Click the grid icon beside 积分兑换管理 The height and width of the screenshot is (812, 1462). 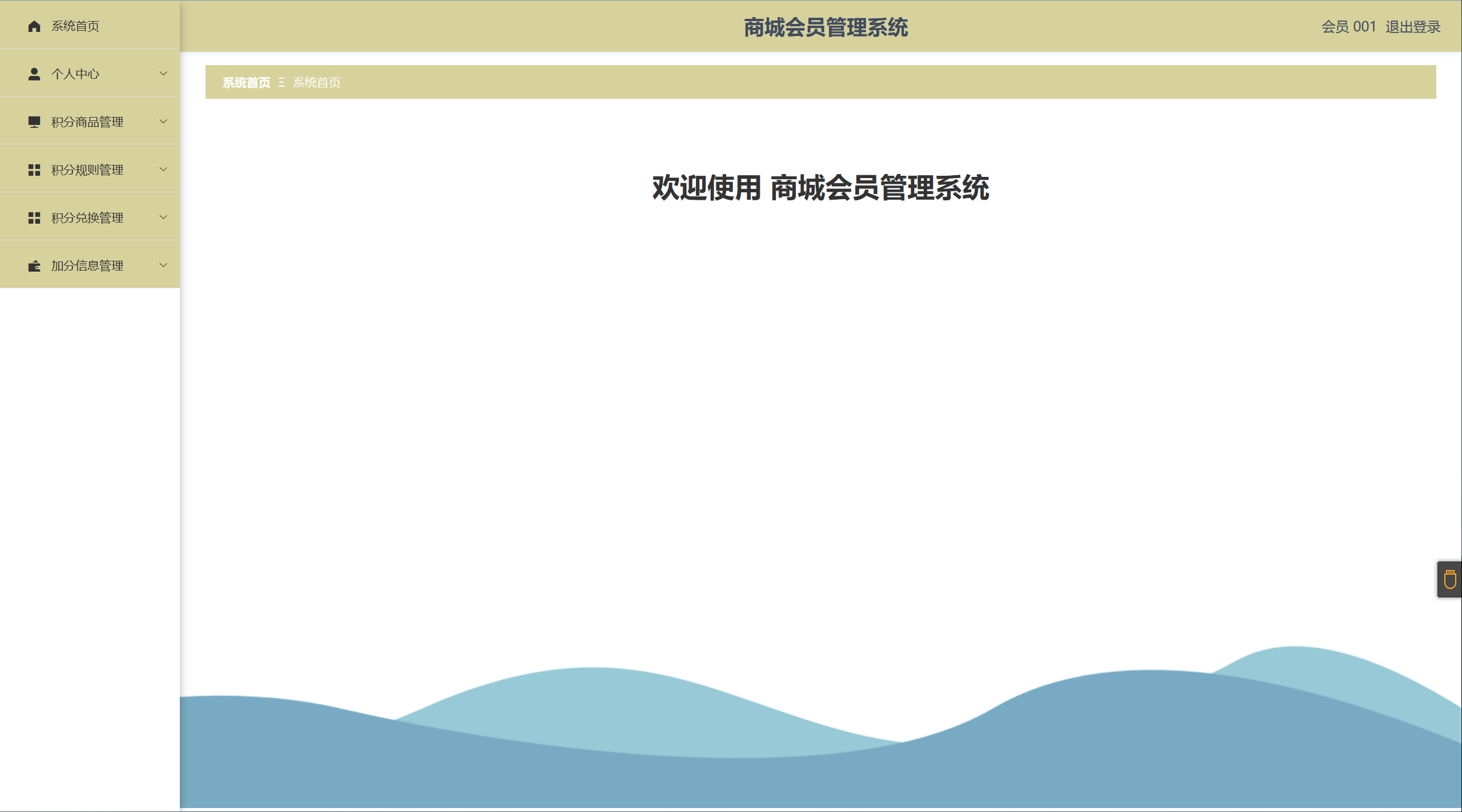(x=34, y=218)
